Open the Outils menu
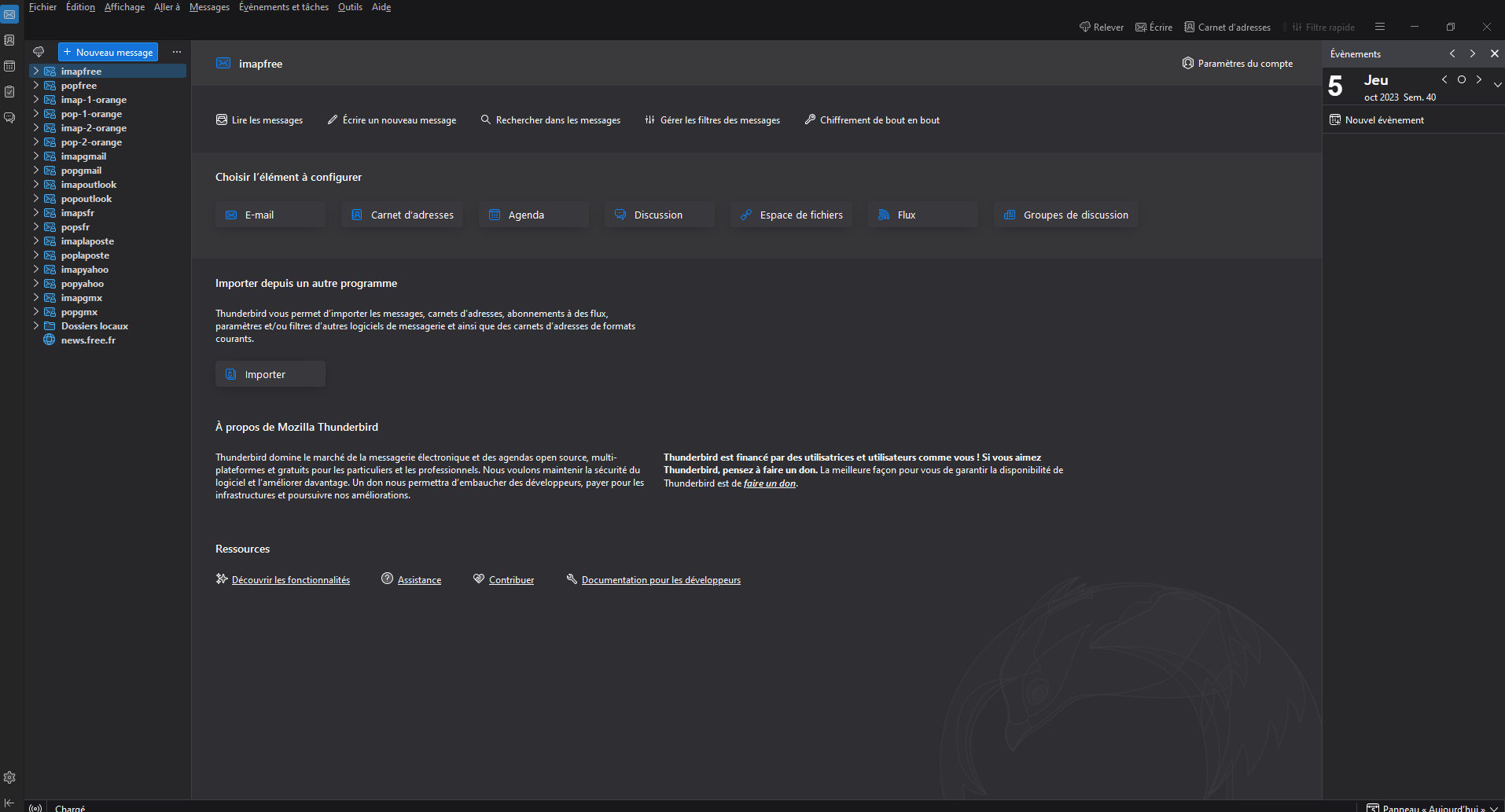The height and width of the screenshot is (812, 1505). pyautogui.click(x=350, y=7)
